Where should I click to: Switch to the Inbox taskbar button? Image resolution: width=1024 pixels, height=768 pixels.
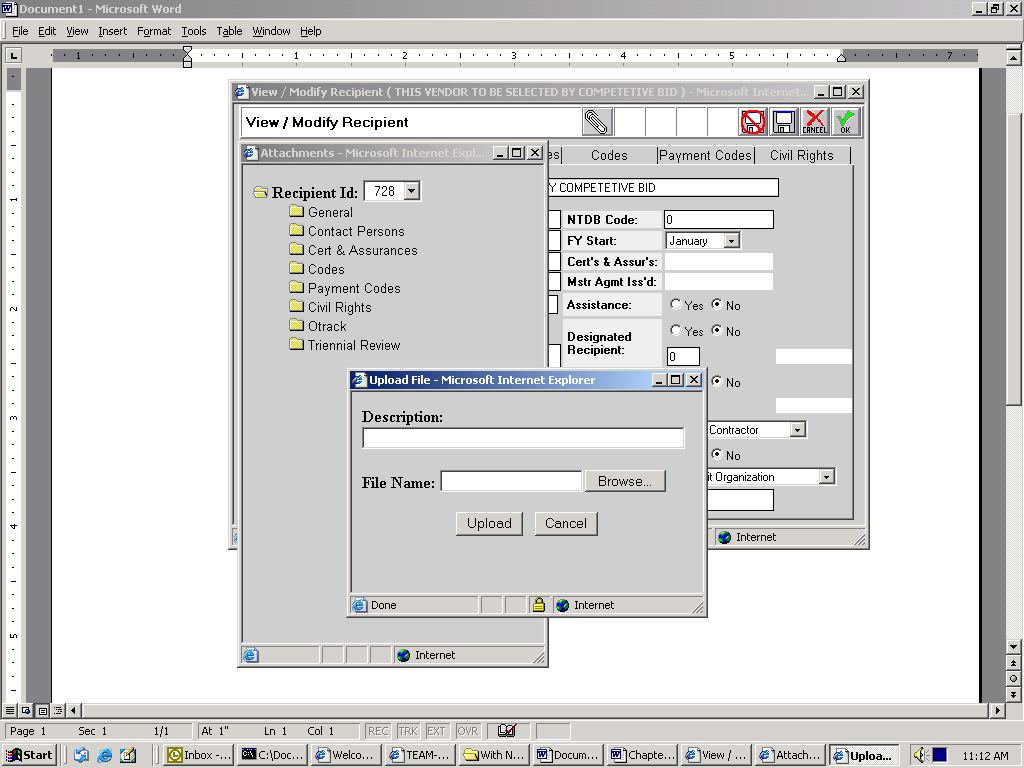click(x=199, y=755)
